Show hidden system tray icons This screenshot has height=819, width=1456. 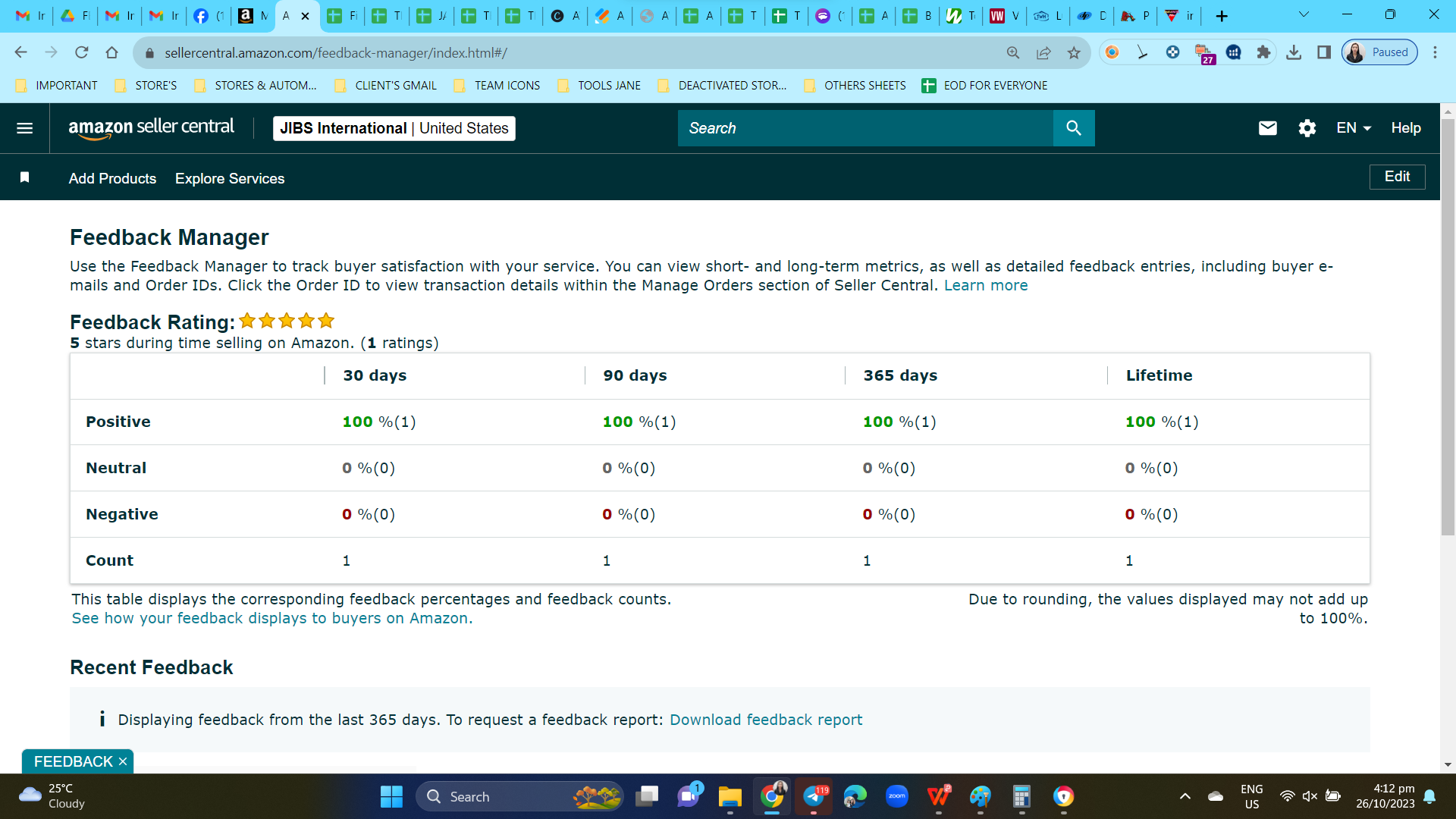(1185, 796)
